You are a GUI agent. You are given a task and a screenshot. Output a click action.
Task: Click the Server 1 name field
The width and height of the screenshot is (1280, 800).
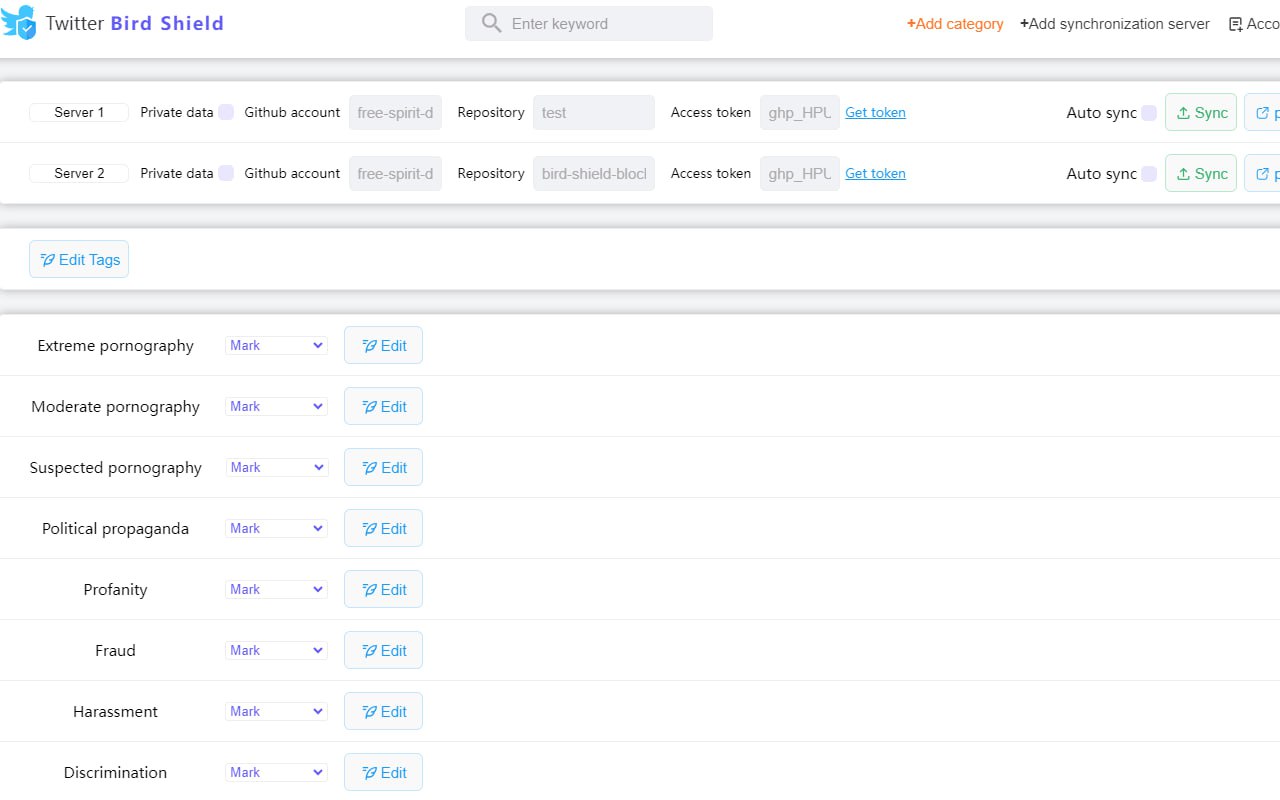79,112
